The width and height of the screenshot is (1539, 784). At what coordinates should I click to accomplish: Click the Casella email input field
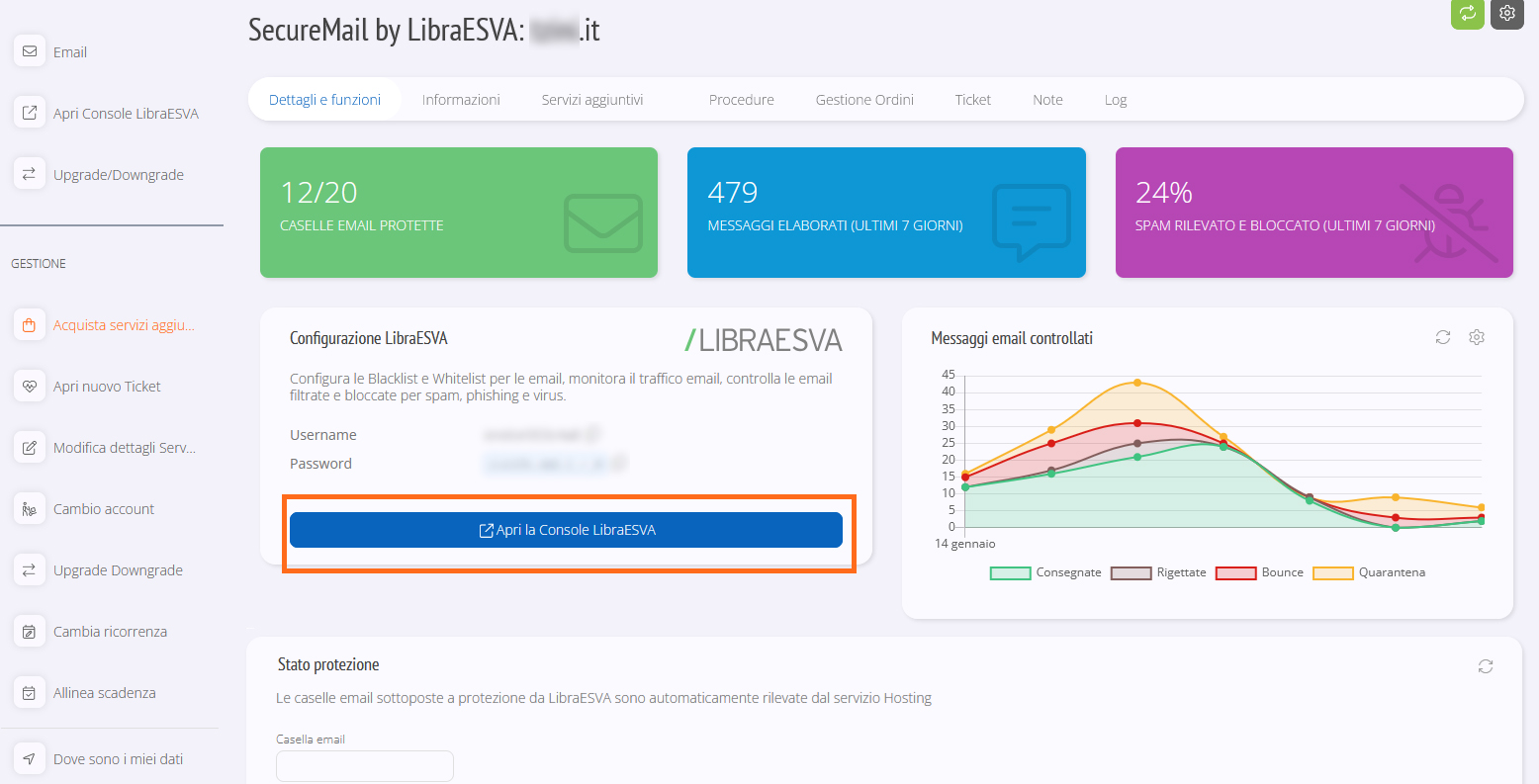[365, 766]
